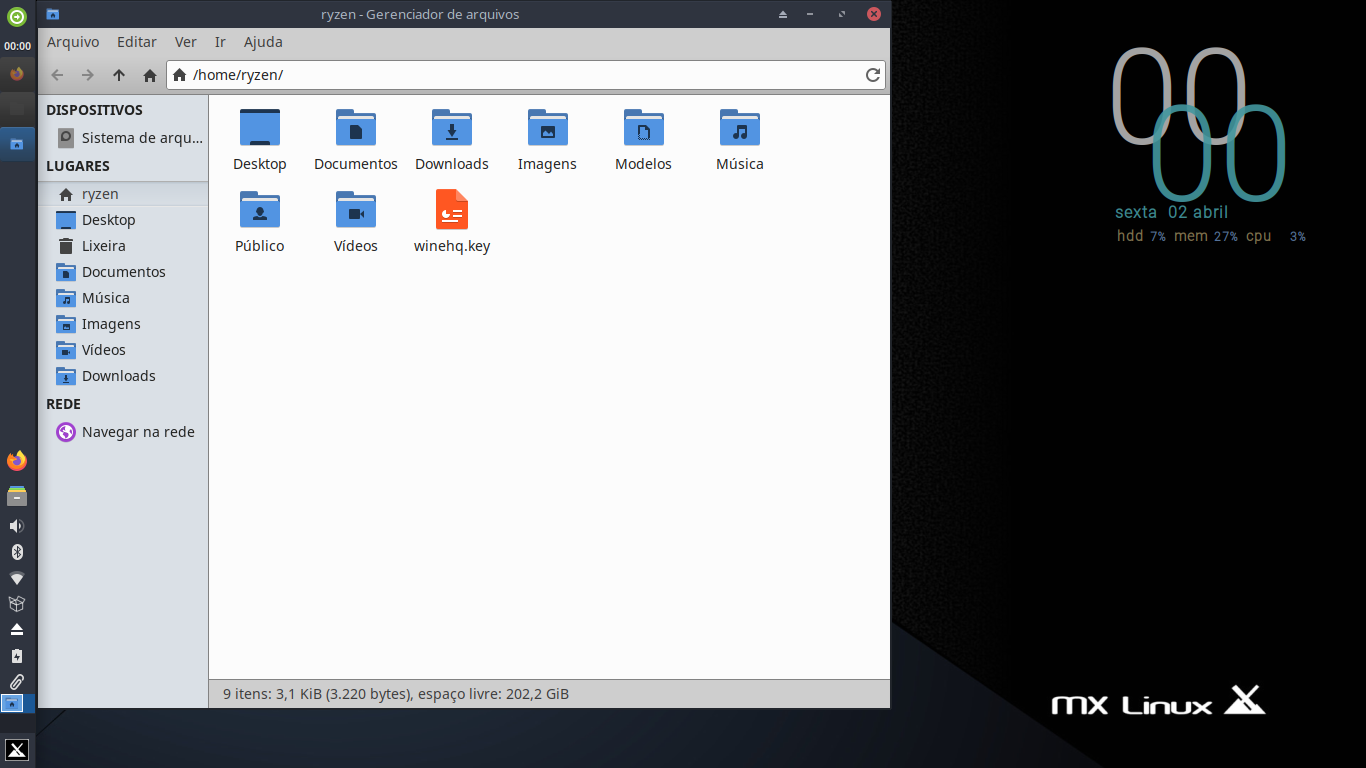The height and width of the screenshot is (768, 1366).
Task: Select the Documentos folder icon in file view
Action: point(356,128)
